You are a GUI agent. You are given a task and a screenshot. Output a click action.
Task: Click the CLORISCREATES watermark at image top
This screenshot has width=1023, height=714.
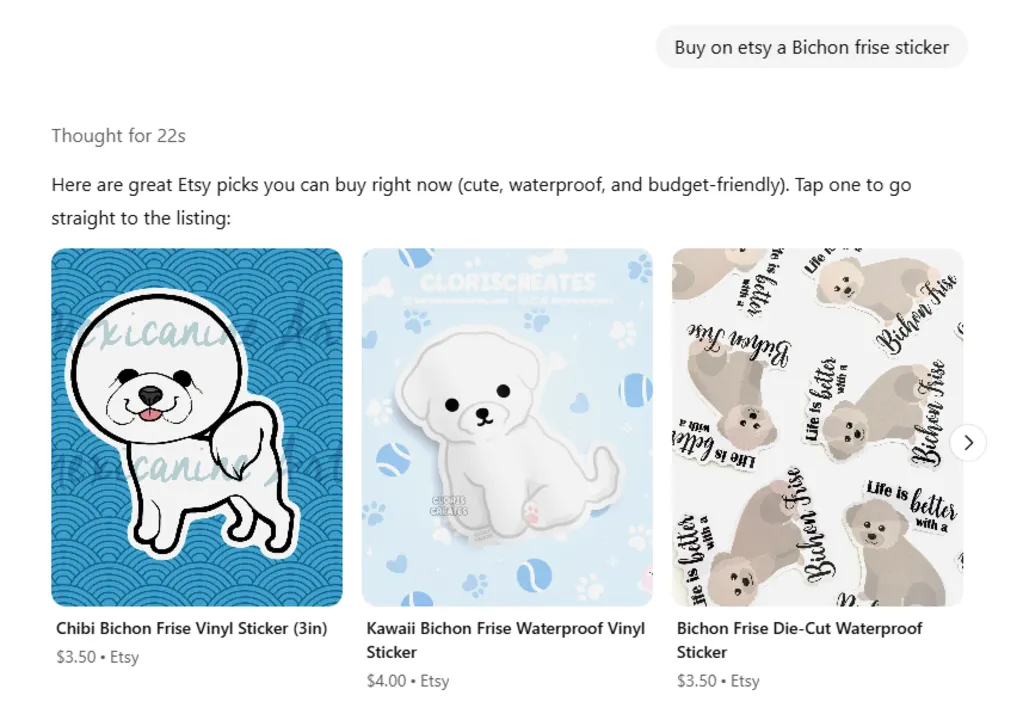click(508, 282)
